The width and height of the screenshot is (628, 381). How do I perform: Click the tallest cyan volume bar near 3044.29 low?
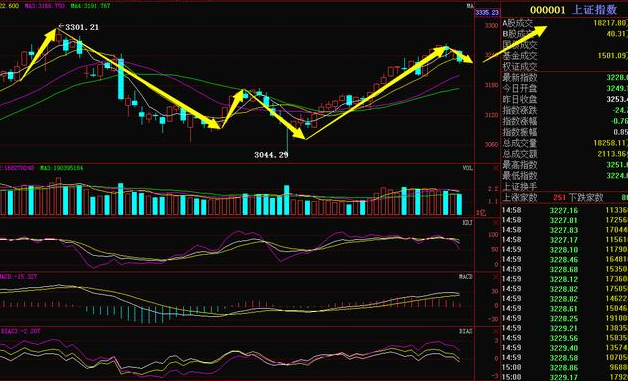coord(286,200)
